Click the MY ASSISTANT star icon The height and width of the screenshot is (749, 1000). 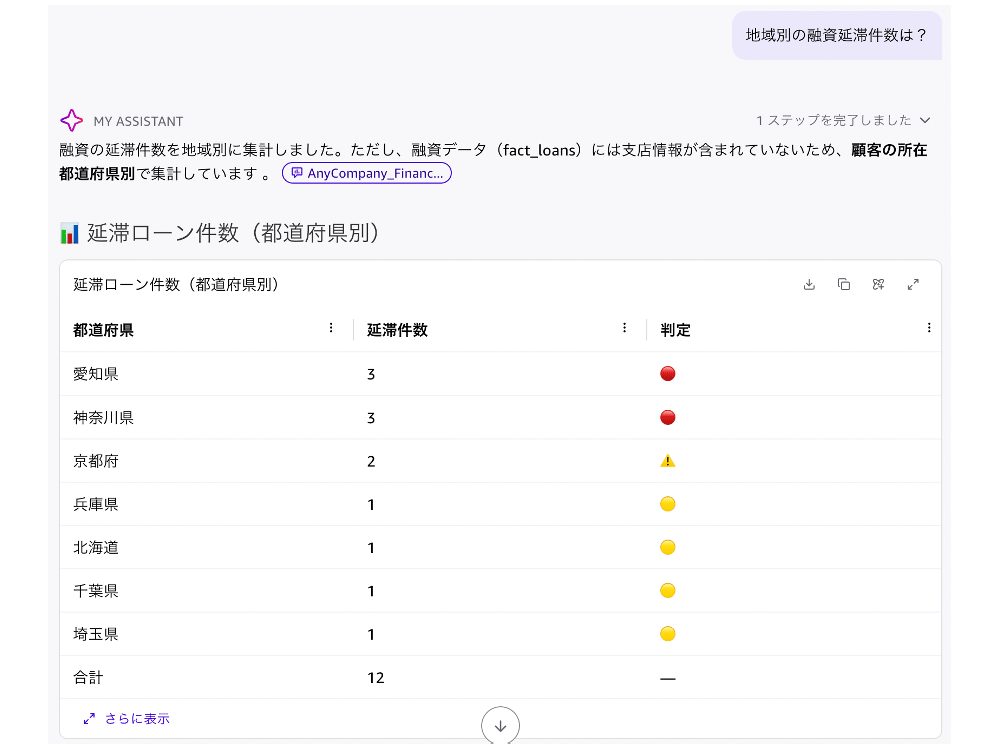(x=71, y=120)
